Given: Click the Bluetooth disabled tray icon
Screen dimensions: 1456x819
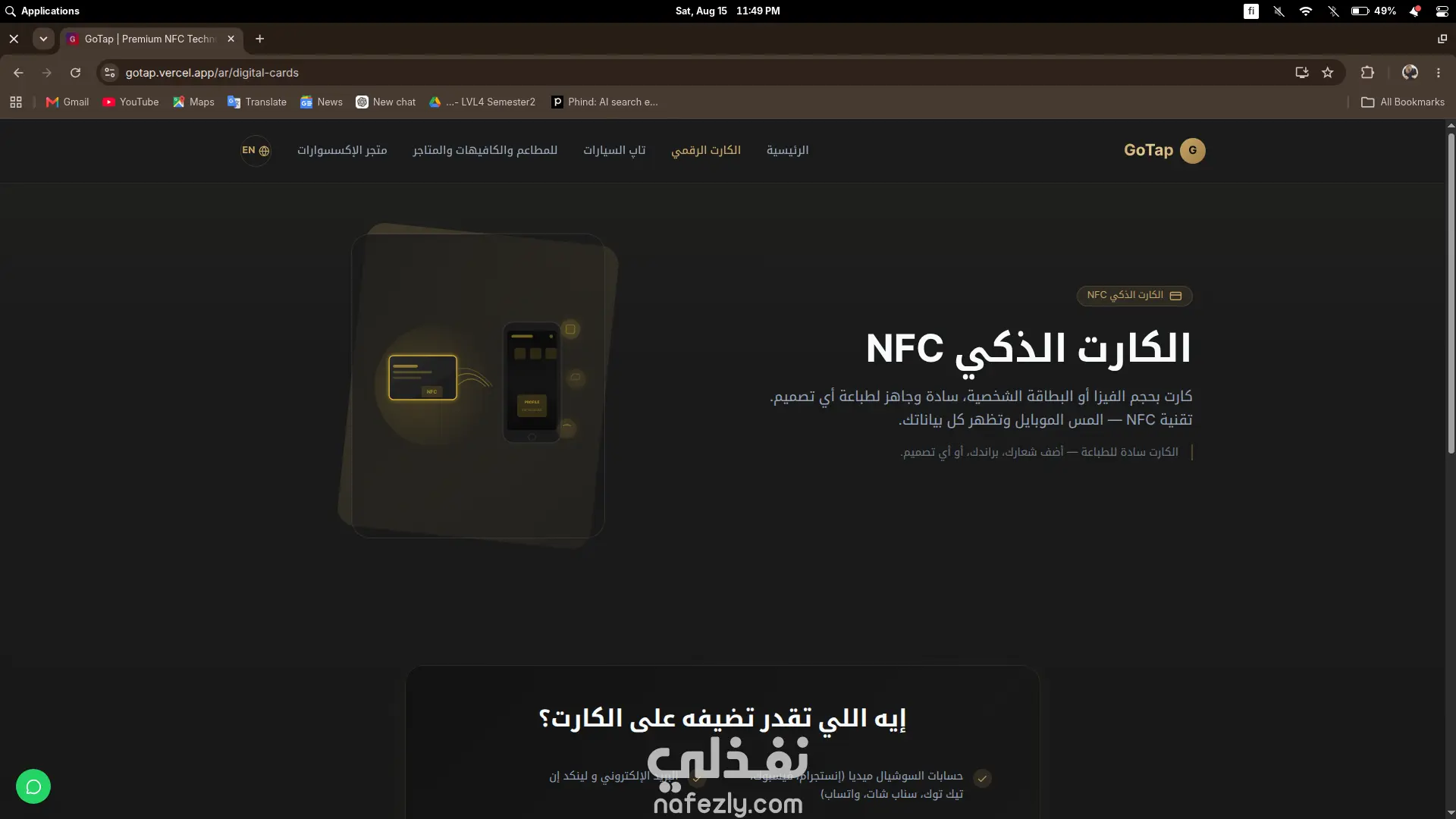Looking at the screenshot, I should coord(1333,11).
